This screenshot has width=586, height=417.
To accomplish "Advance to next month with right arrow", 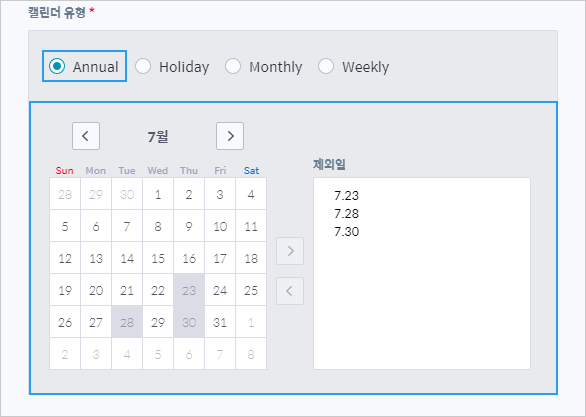I will (x=230, y=136).
